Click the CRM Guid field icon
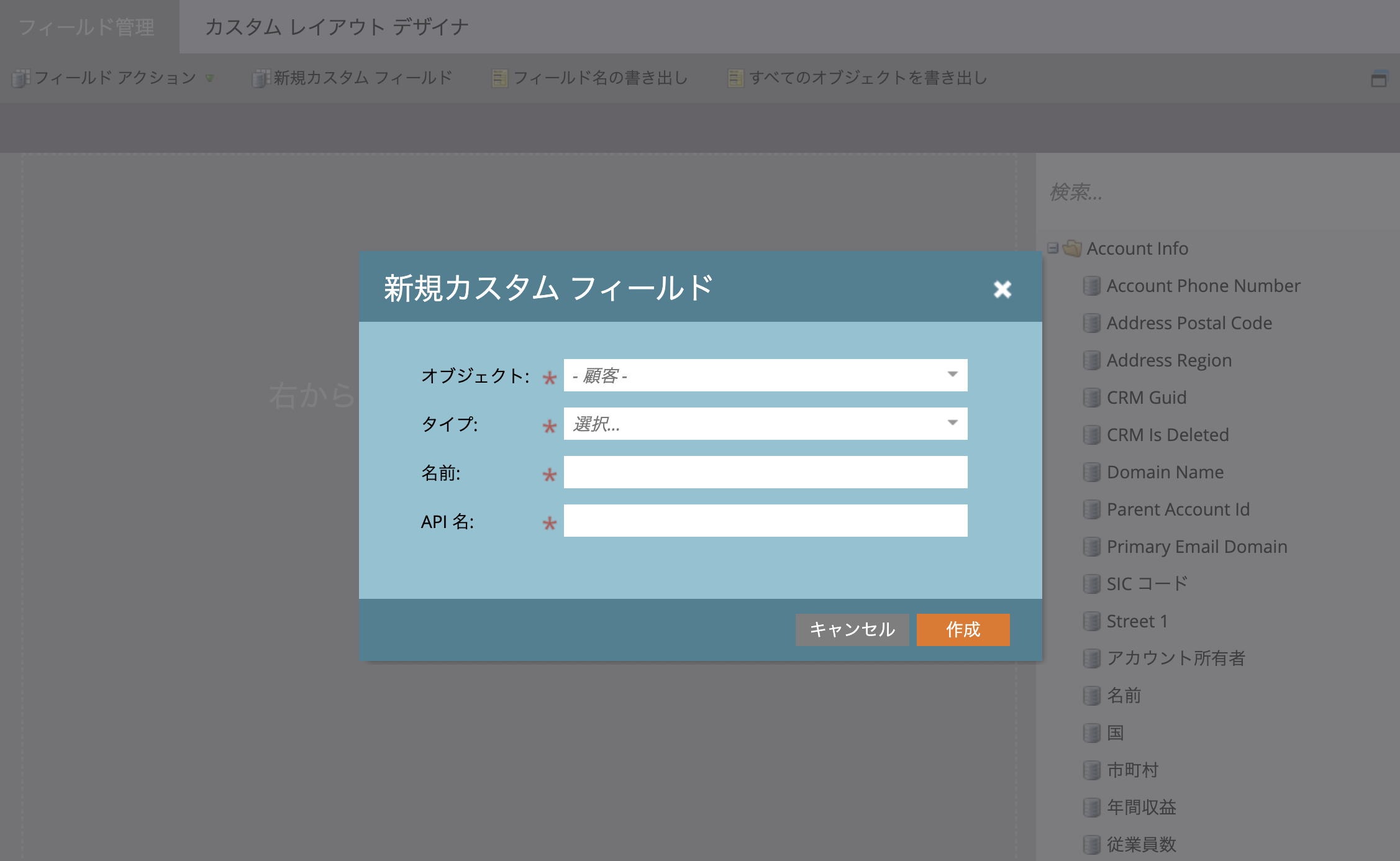The width and height of the screenshot is (1400, 861). click(x=1091, y=398)
